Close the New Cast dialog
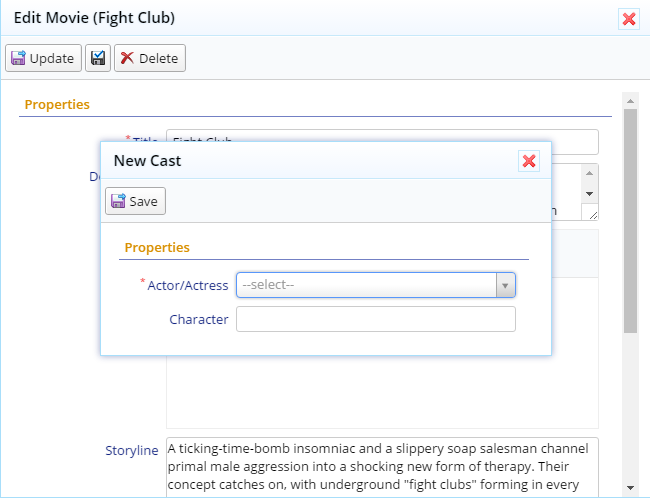This screenshot has width=650, height=498. click(x=529, y=161)
